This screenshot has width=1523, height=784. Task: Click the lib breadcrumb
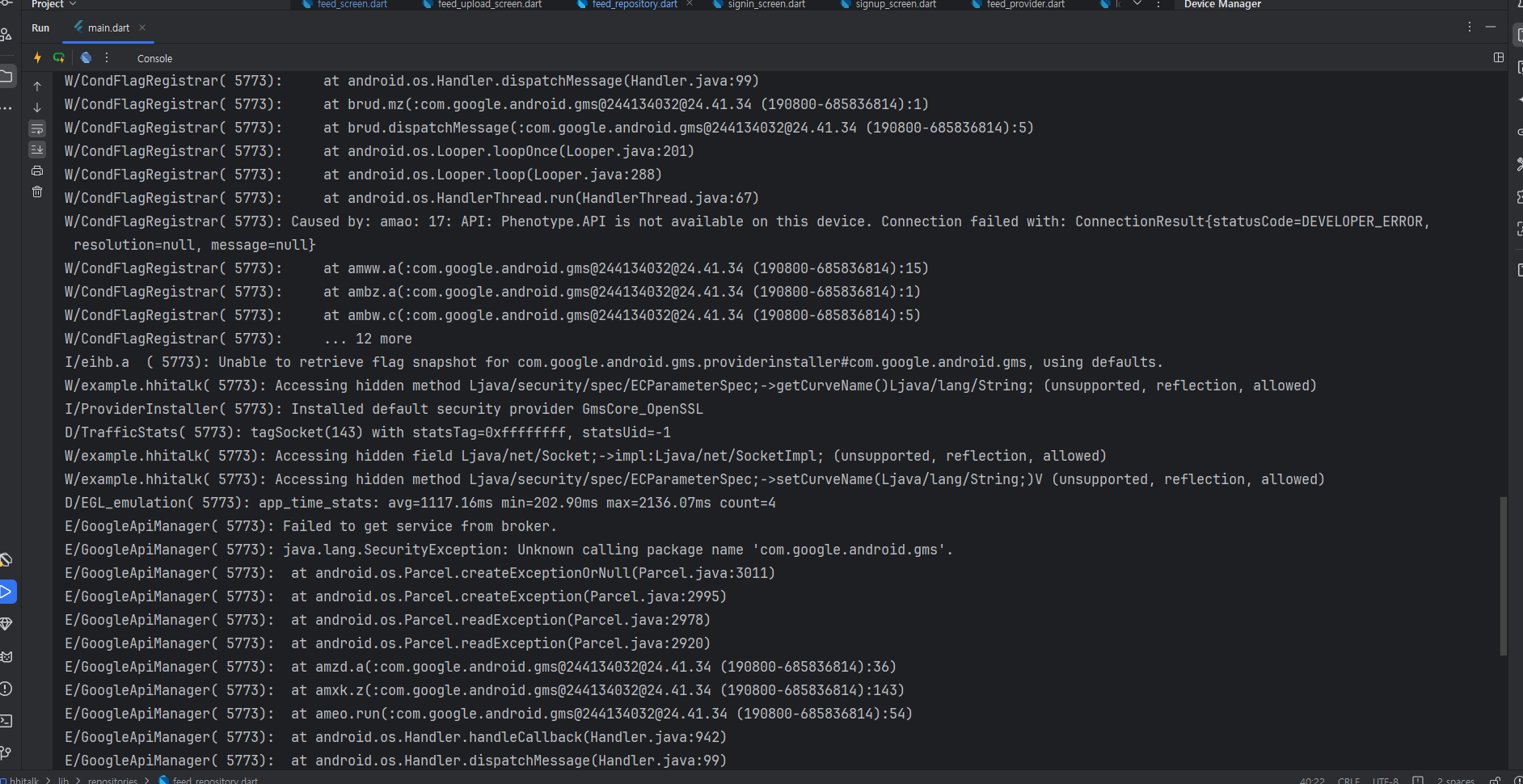coord(63,780)
